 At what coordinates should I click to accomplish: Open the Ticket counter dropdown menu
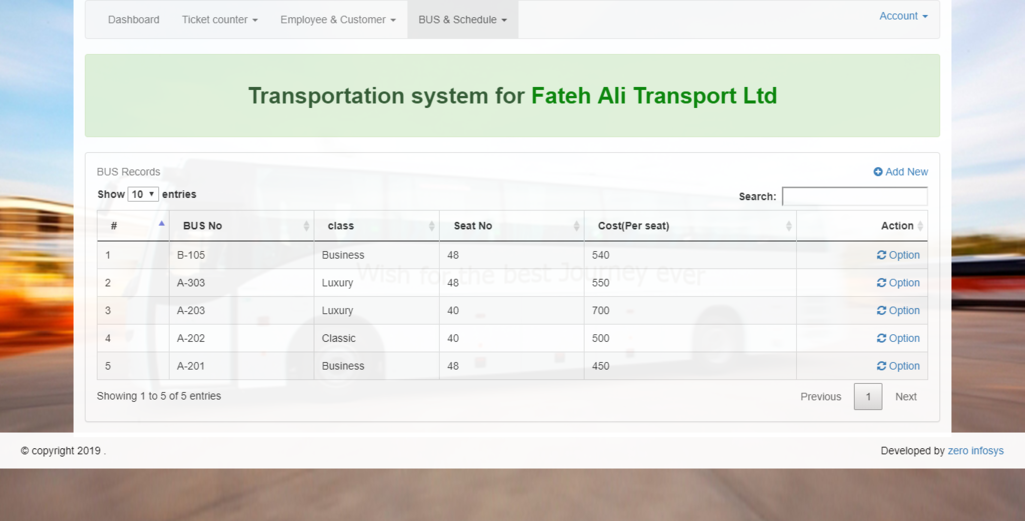tap(219, 20)
